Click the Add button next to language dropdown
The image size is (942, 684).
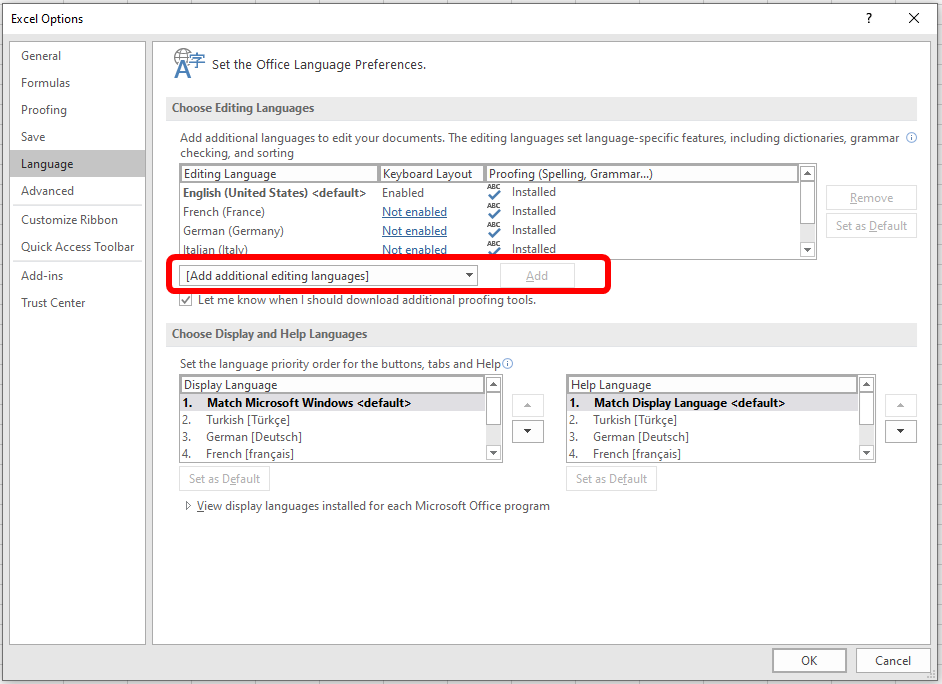(537, 276)
